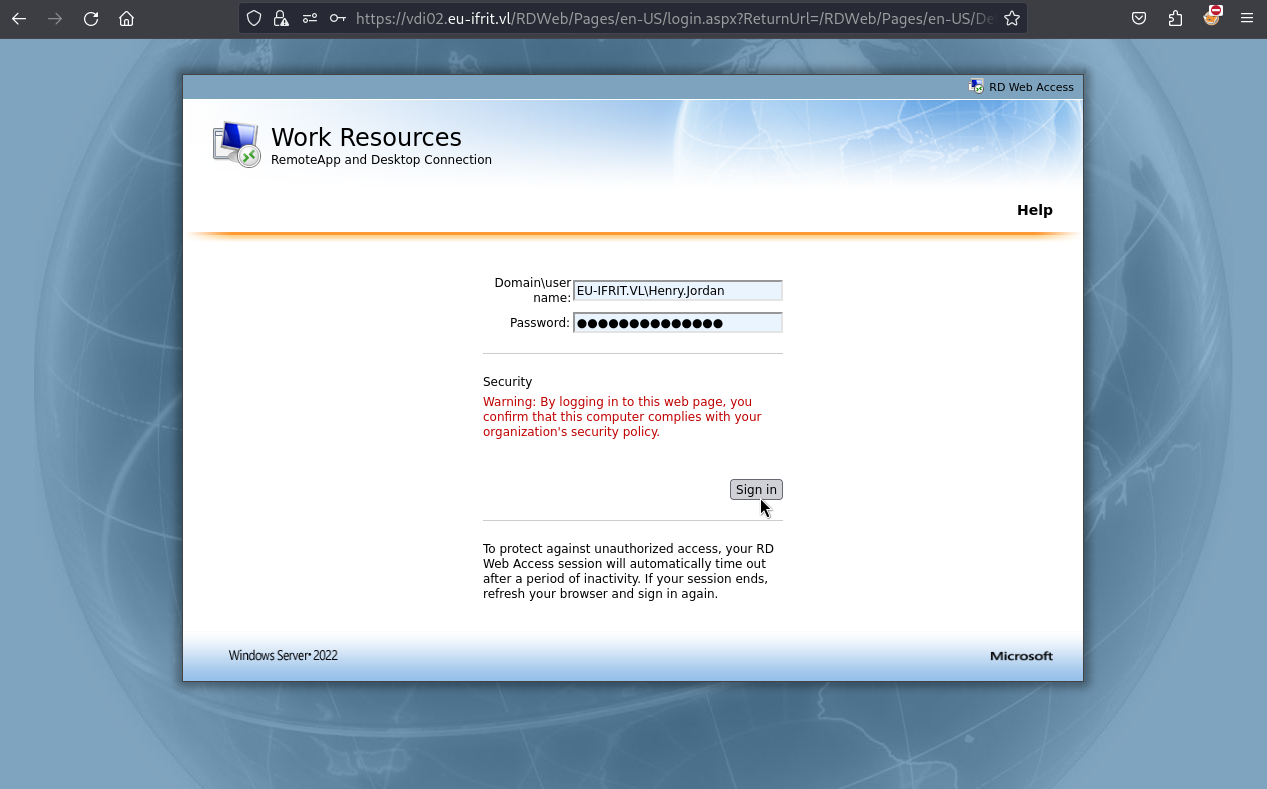Click the Work Resources heading
Viewport: 1267px width, 789px height.
tap(366, 137)
